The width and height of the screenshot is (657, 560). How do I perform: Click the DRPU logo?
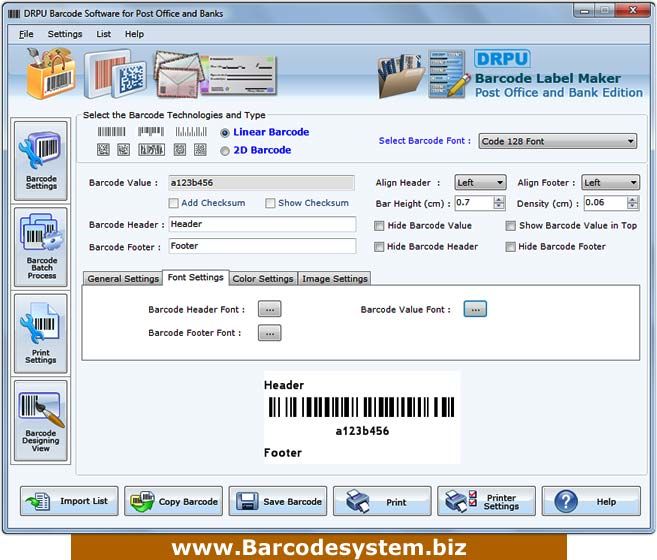[502, 59]
